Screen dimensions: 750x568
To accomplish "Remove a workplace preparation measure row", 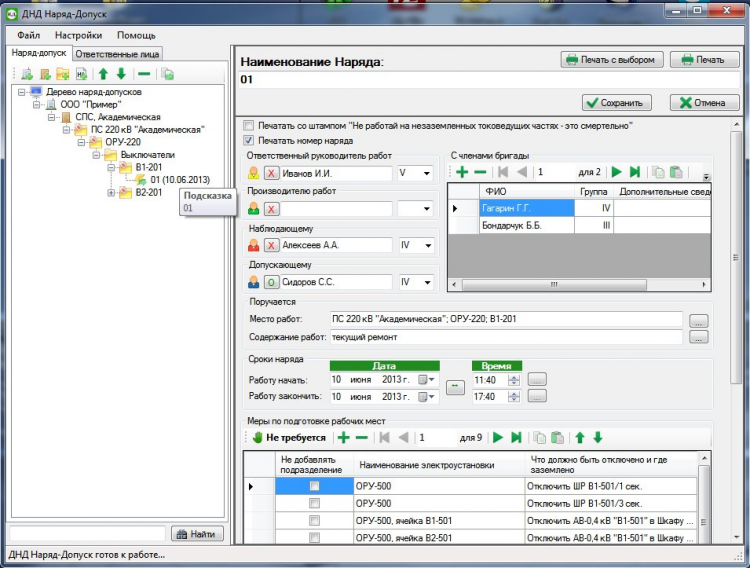I will (x=362, y=437).
